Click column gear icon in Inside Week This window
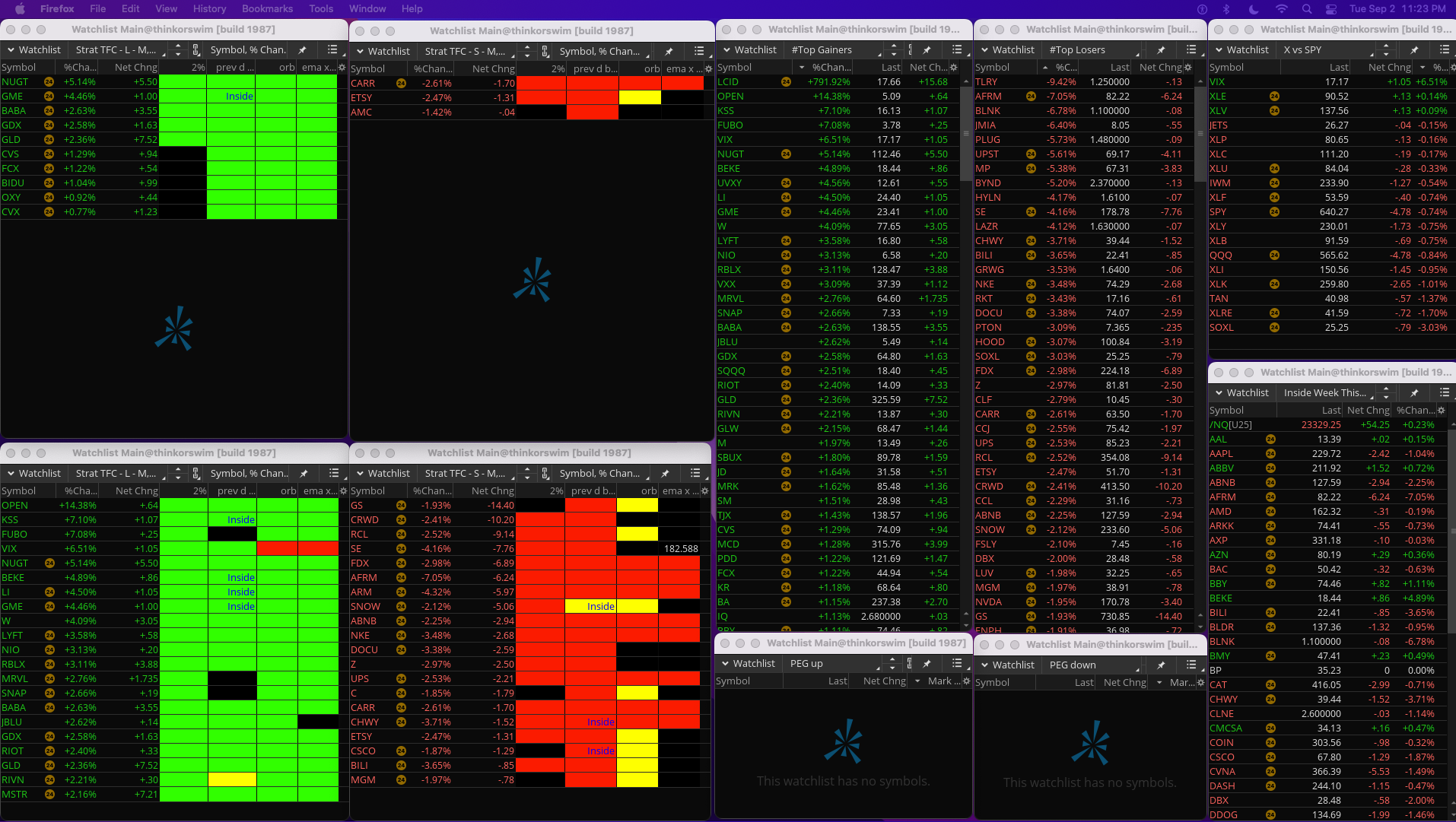This screenshot has width=1456, height=822. point(1442,410)
